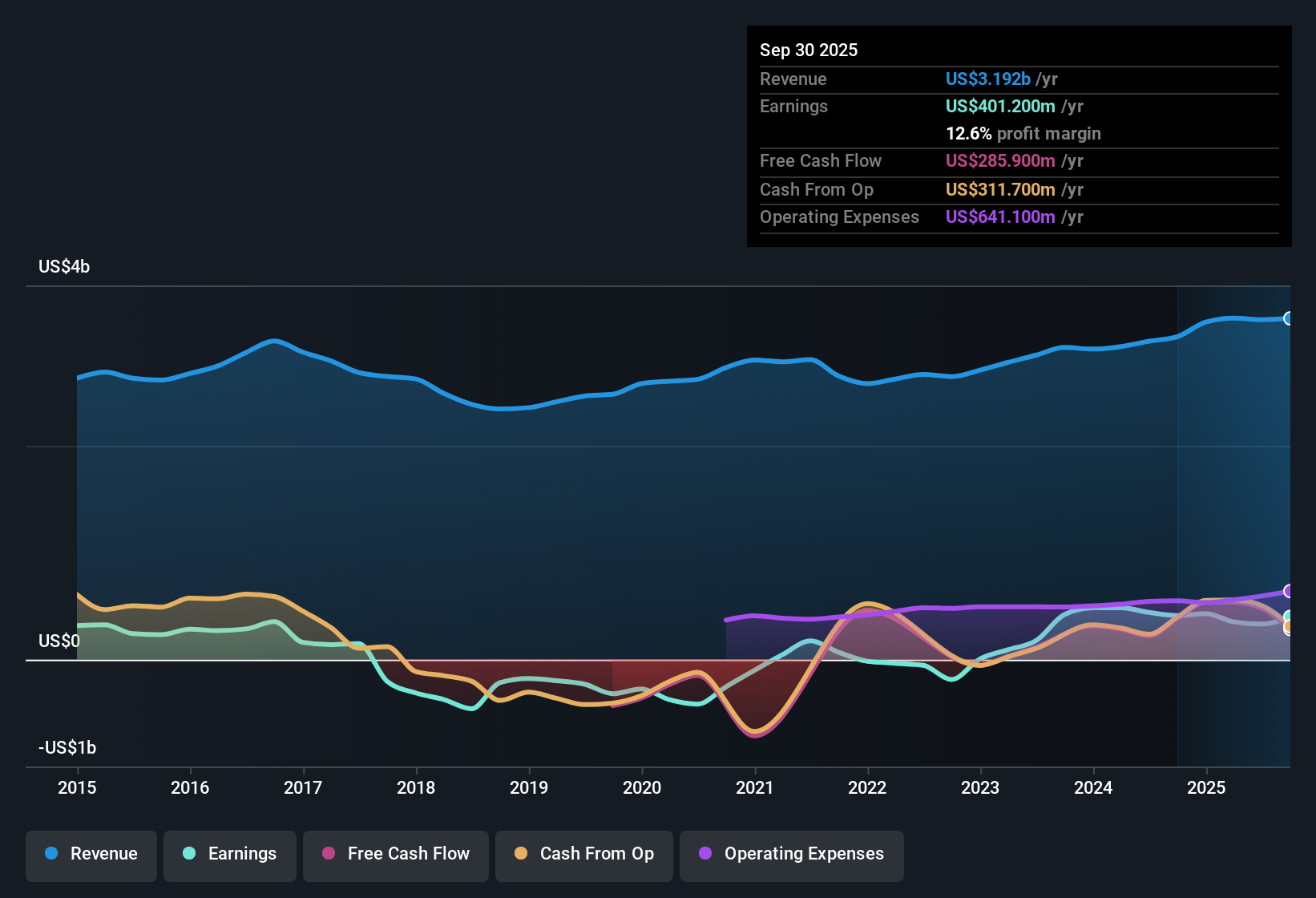Toggle the Revenue series legend button
The height and width of the screenshot is (898, 1316).
[91, 856]
